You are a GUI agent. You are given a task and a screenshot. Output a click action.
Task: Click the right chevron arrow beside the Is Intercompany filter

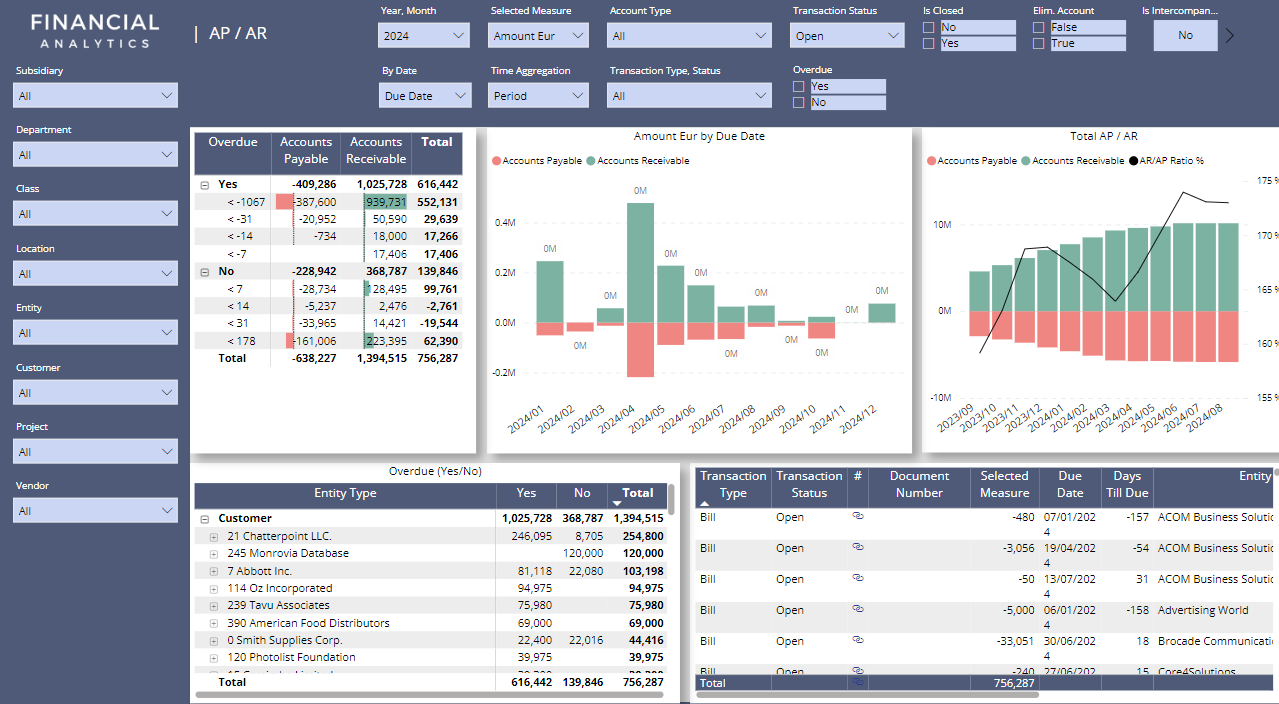coord(1230,36)
